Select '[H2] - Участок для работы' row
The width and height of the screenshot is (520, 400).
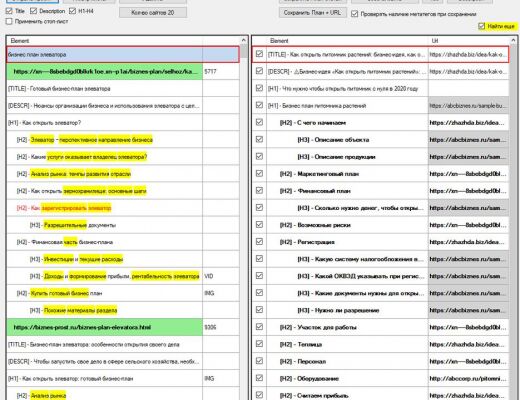pyautogui.click(x=380, y=327)
